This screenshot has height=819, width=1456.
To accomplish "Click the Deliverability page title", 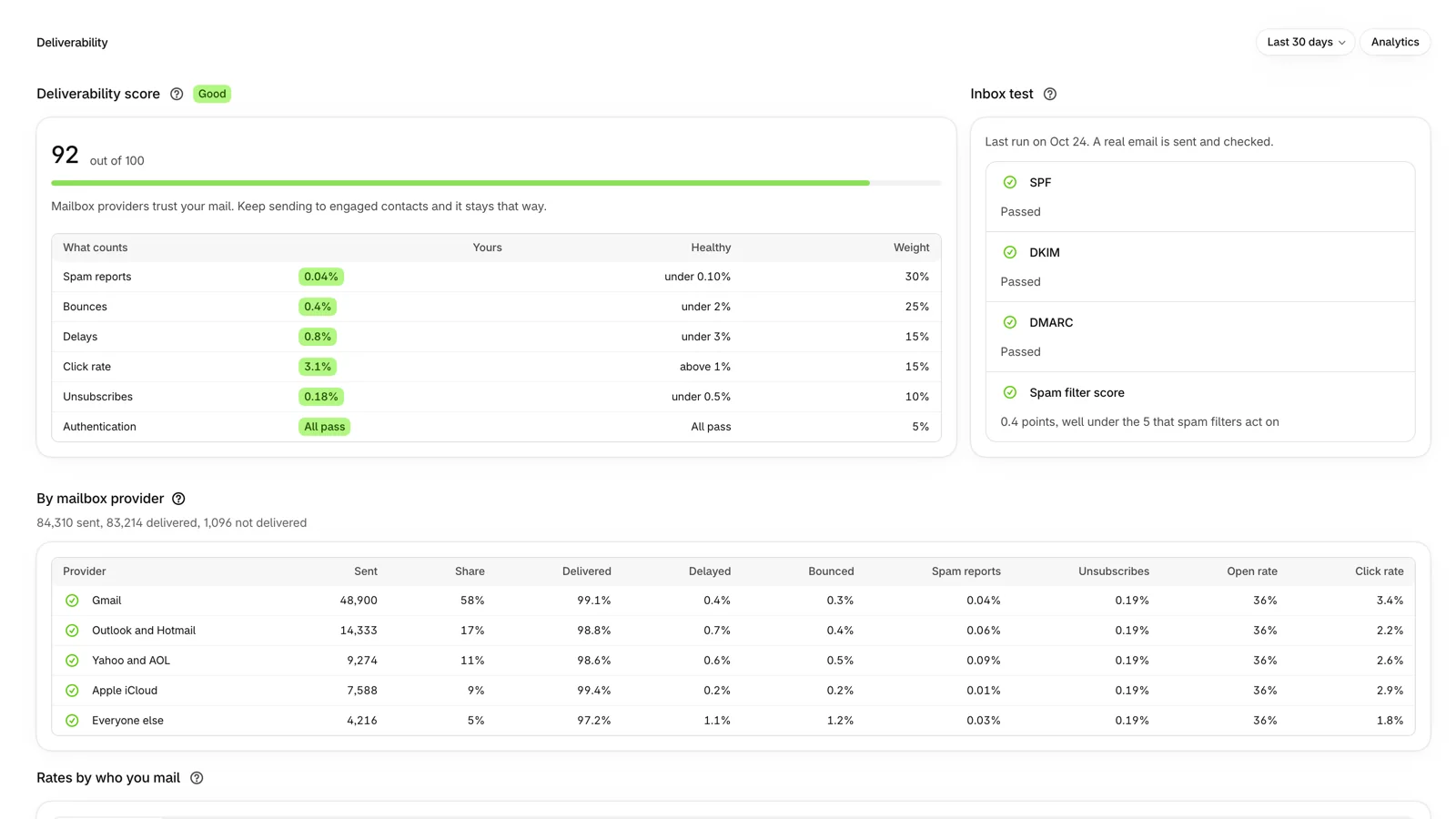I will (72, 43).
